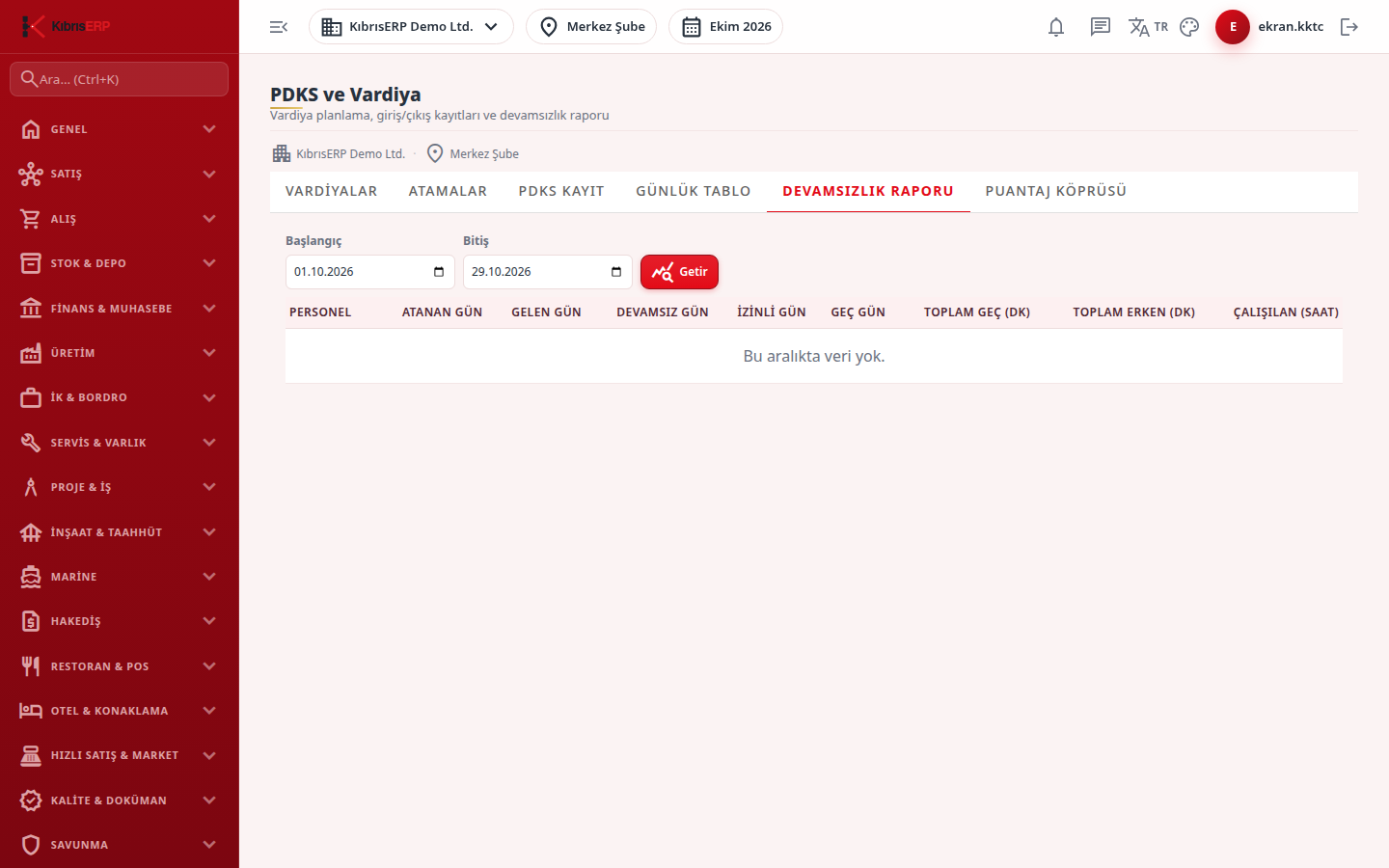Click the SAVUNMA shield icon
The width and height of the screenshot is (1389, 868).
point(31,845)
